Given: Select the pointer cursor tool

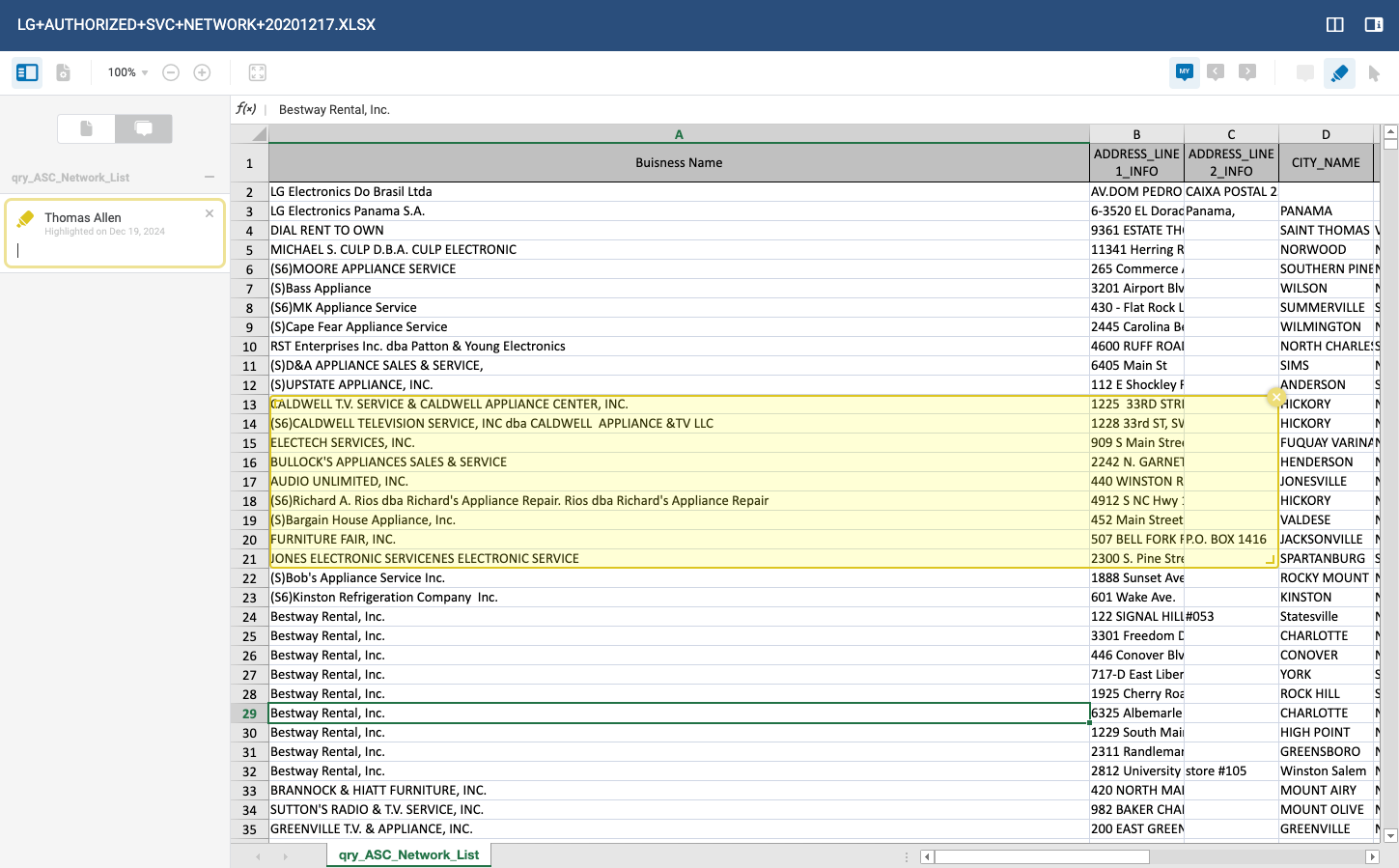Looking at the screenshot, I should [x=1374, y=73].
